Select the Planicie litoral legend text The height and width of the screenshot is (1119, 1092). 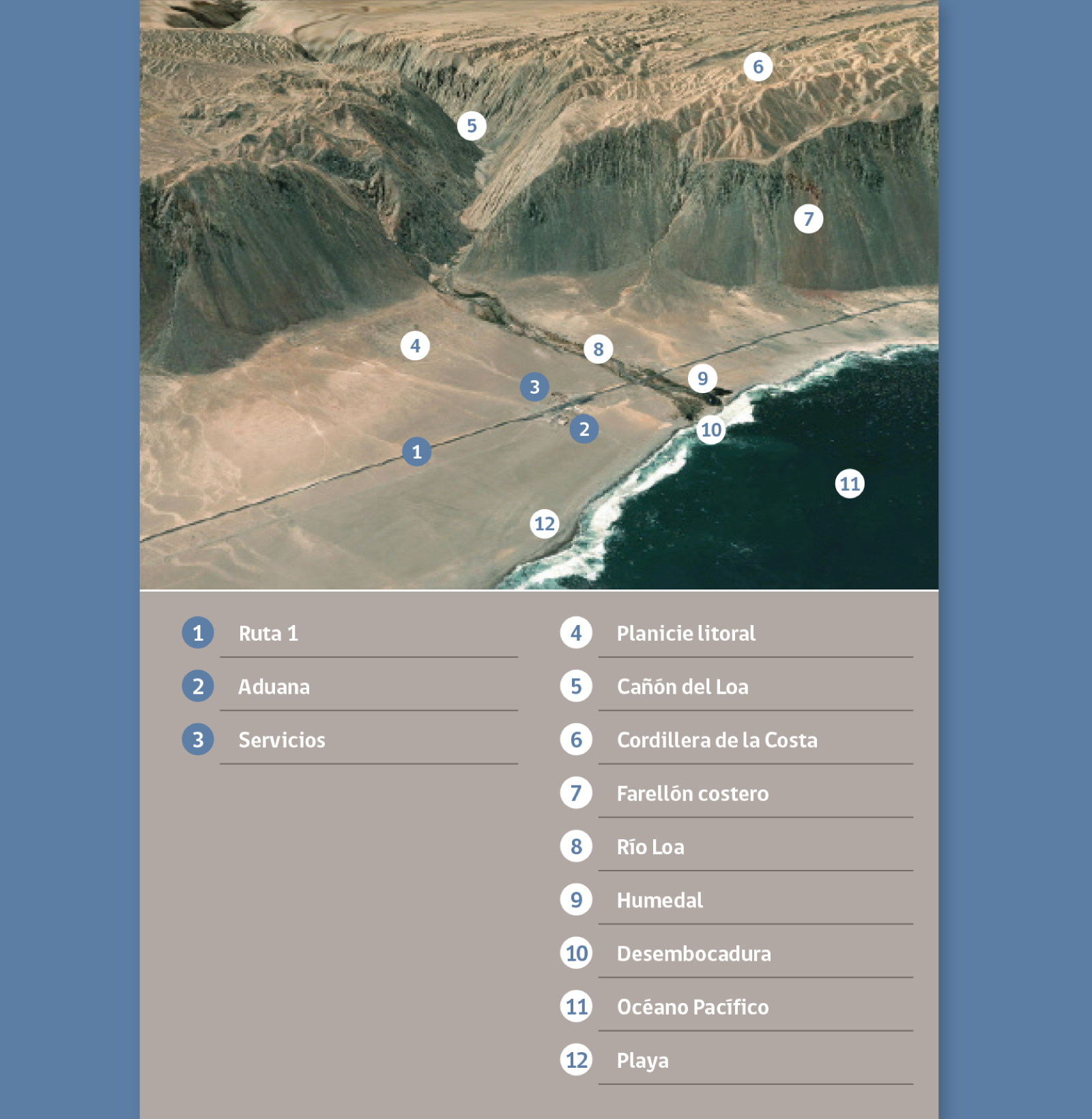pos(686,634)
